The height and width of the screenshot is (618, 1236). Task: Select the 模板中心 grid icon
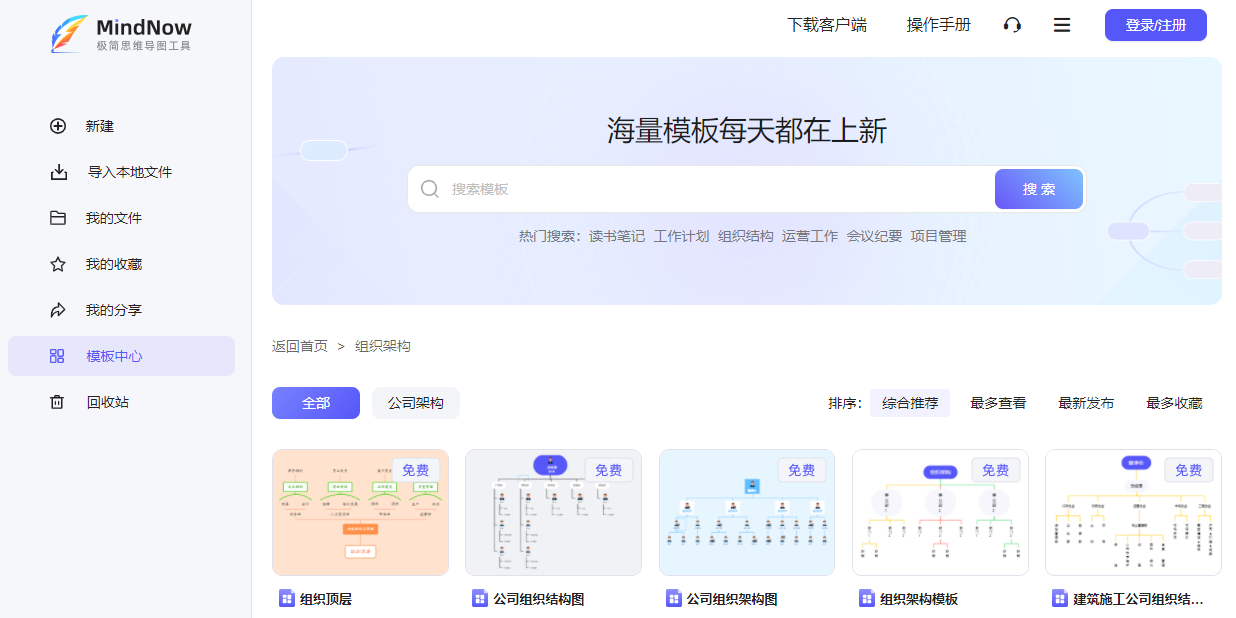click(x=57, y=356)
